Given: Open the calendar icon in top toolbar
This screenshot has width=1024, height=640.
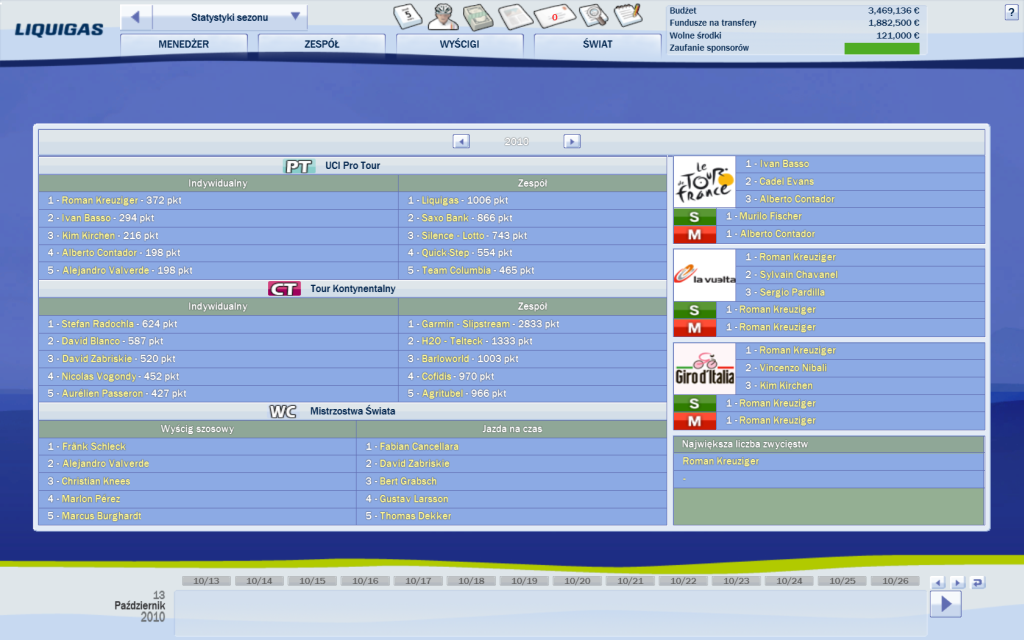Looking at the screenshot, I should [x=408, y=16].
